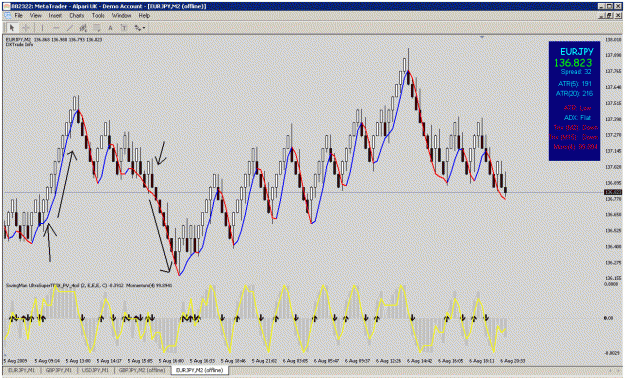Click the 6 Aug 14:42 time label
This screenshot has height=378, width=625.
click(x=419, y=361)
